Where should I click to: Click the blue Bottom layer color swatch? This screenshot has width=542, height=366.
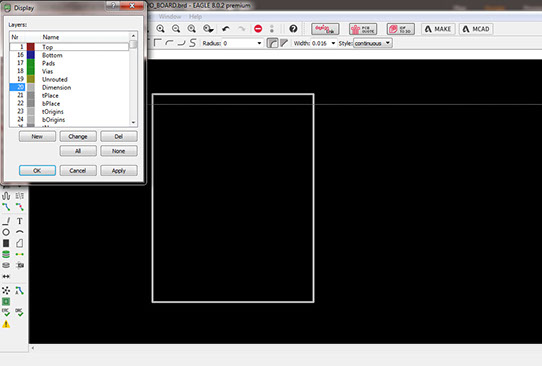click(31, 55)
